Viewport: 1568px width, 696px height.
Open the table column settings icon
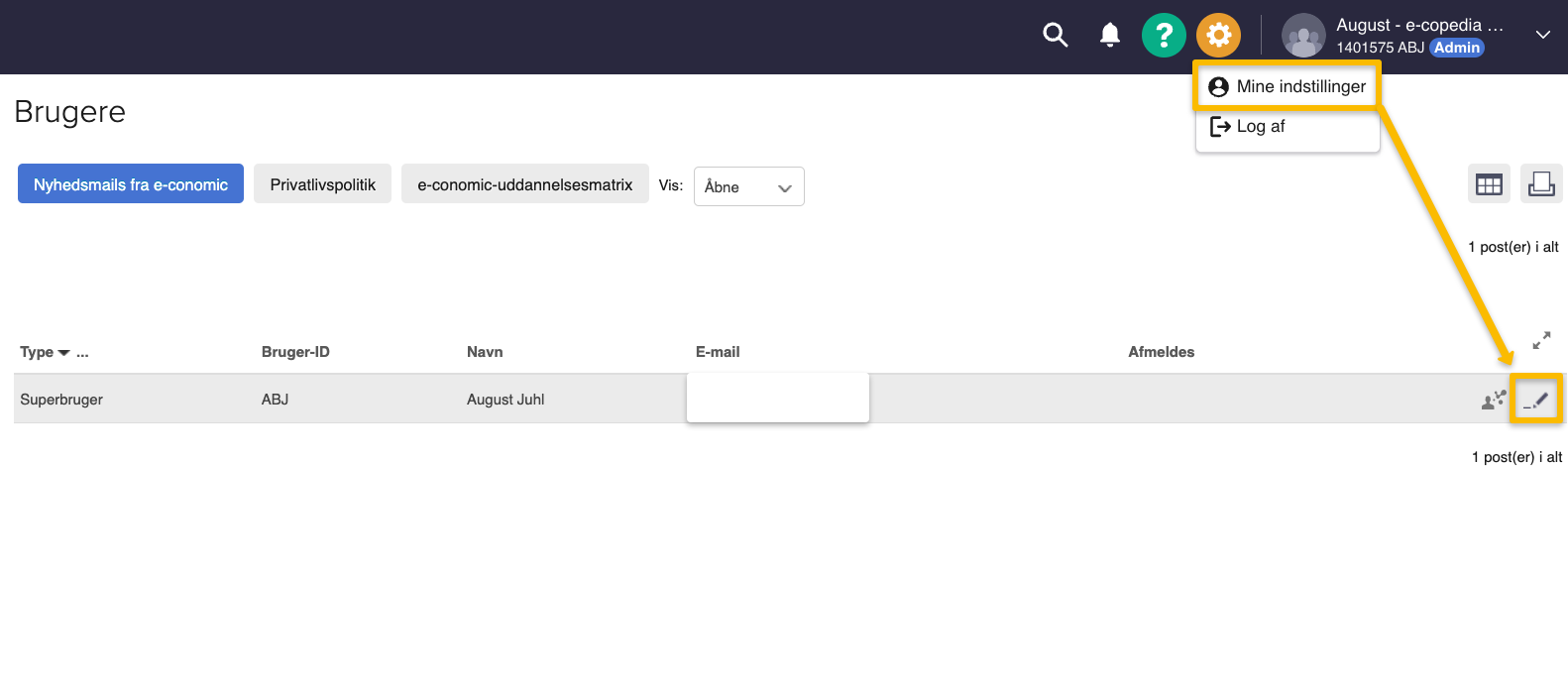coord(1489,184)
